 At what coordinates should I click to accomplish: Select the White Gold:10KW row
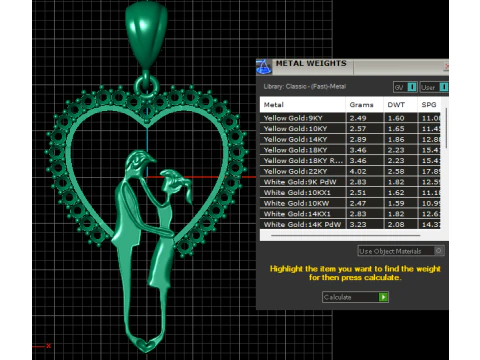pos(350,203)
